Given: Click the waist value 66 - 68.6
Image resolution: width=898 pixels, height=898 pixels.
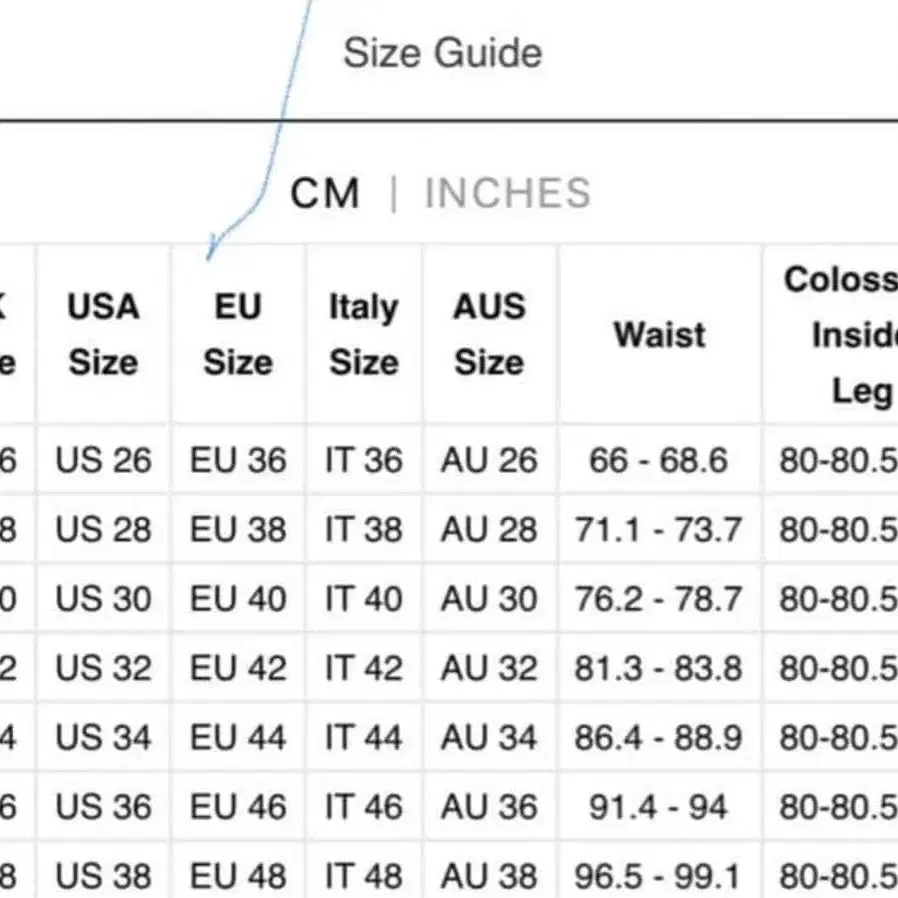Looking at the screenshot, I should click(659, 460).
